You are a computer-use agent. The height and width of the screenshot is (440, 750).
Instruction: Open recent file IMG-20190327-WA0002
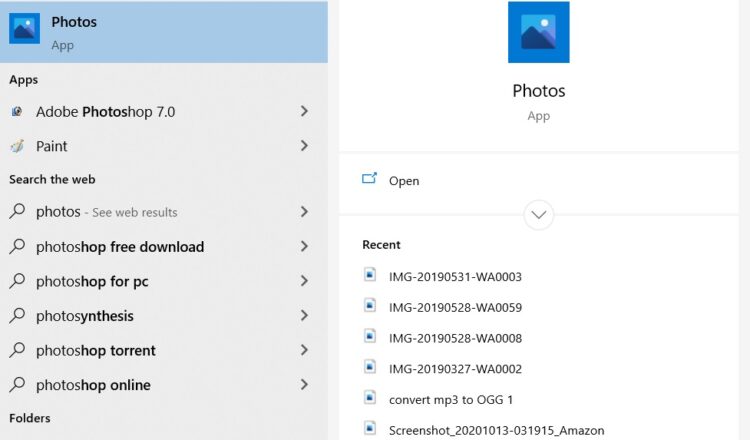point(455,369)
